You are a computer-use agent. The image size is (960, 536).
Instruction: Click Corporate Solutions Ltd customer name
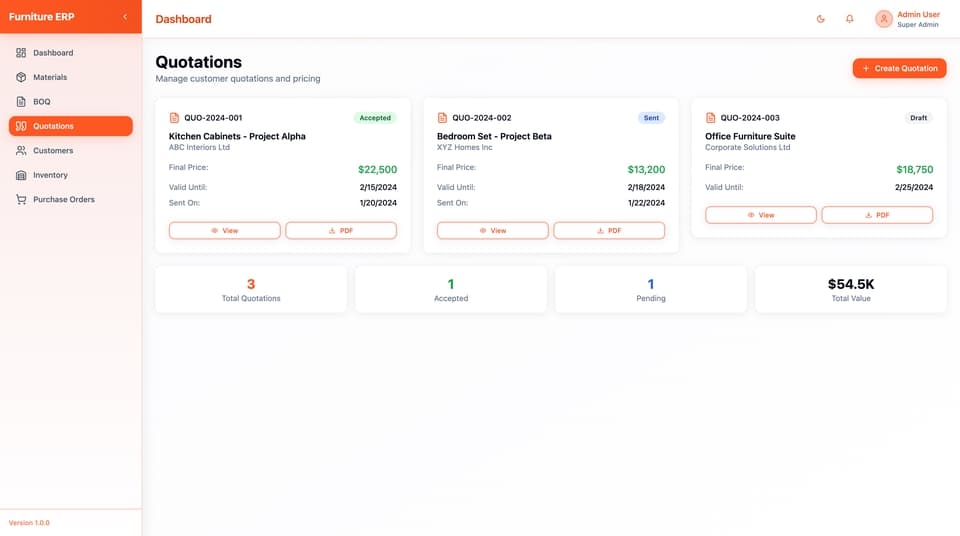[x=748, y=148]
